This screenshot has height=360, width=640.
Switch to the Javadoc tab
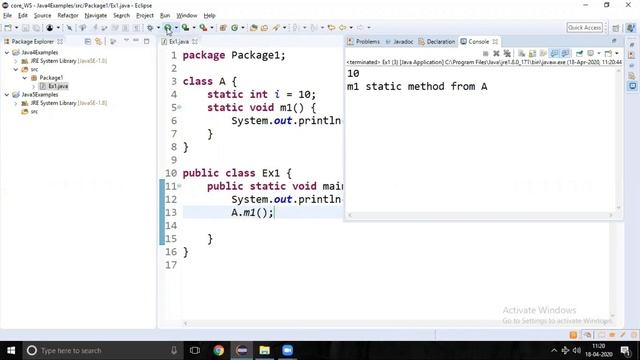(400, 42)
